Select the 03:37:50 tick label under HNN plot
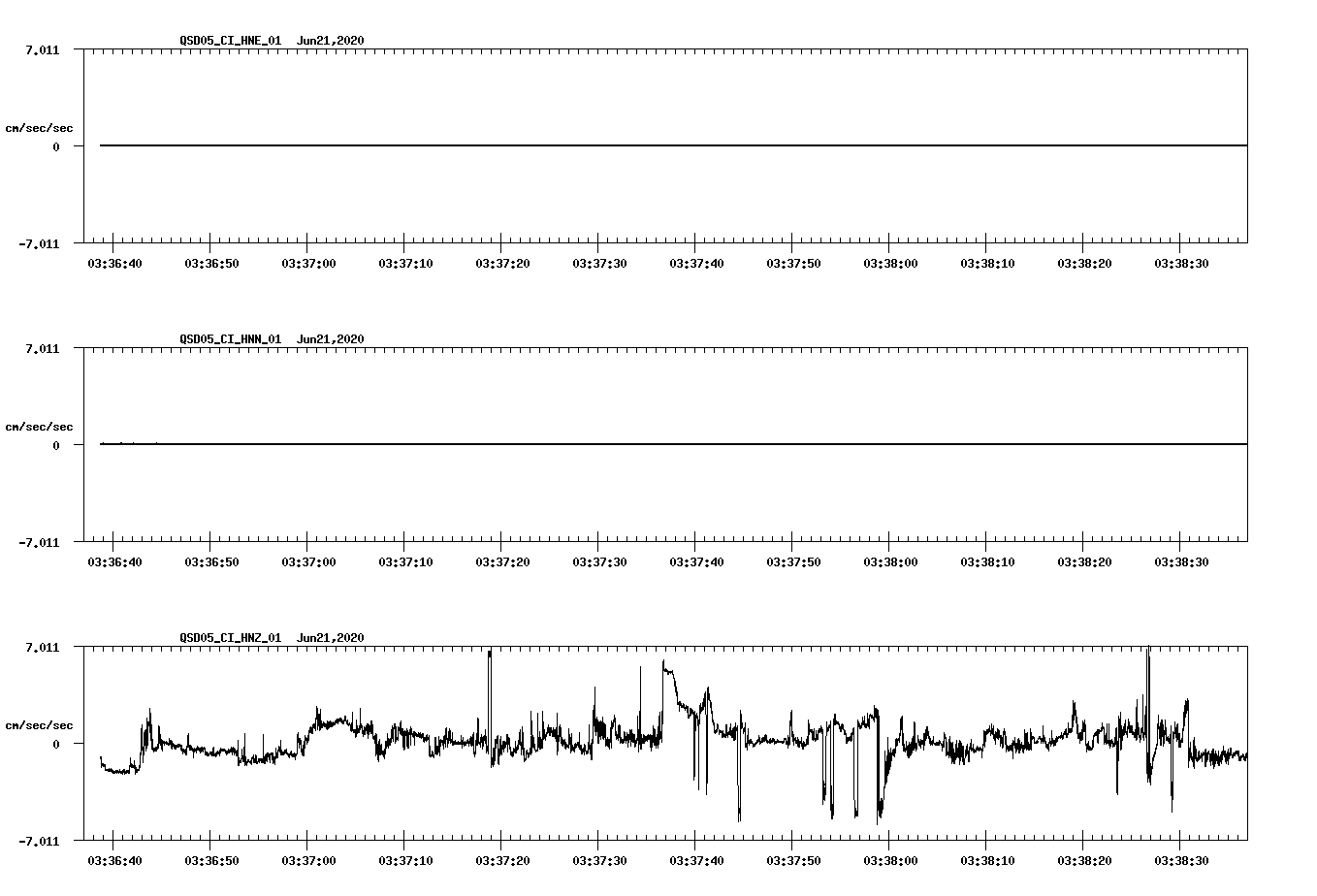This screenshot has width=1317, height=896. point(793,561)
